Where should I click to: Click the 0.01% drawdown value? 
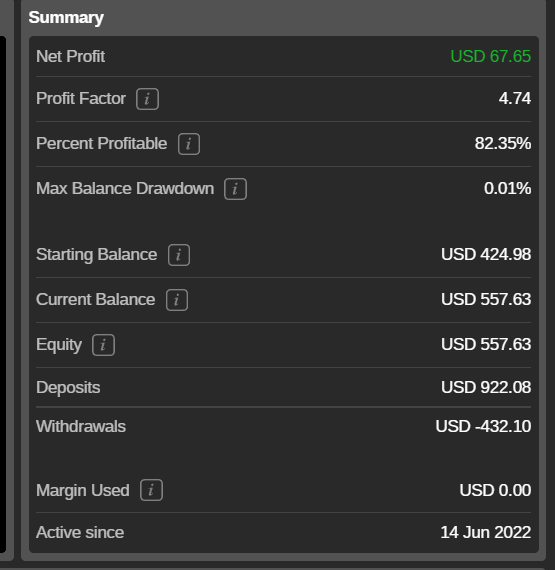point(507,188)
